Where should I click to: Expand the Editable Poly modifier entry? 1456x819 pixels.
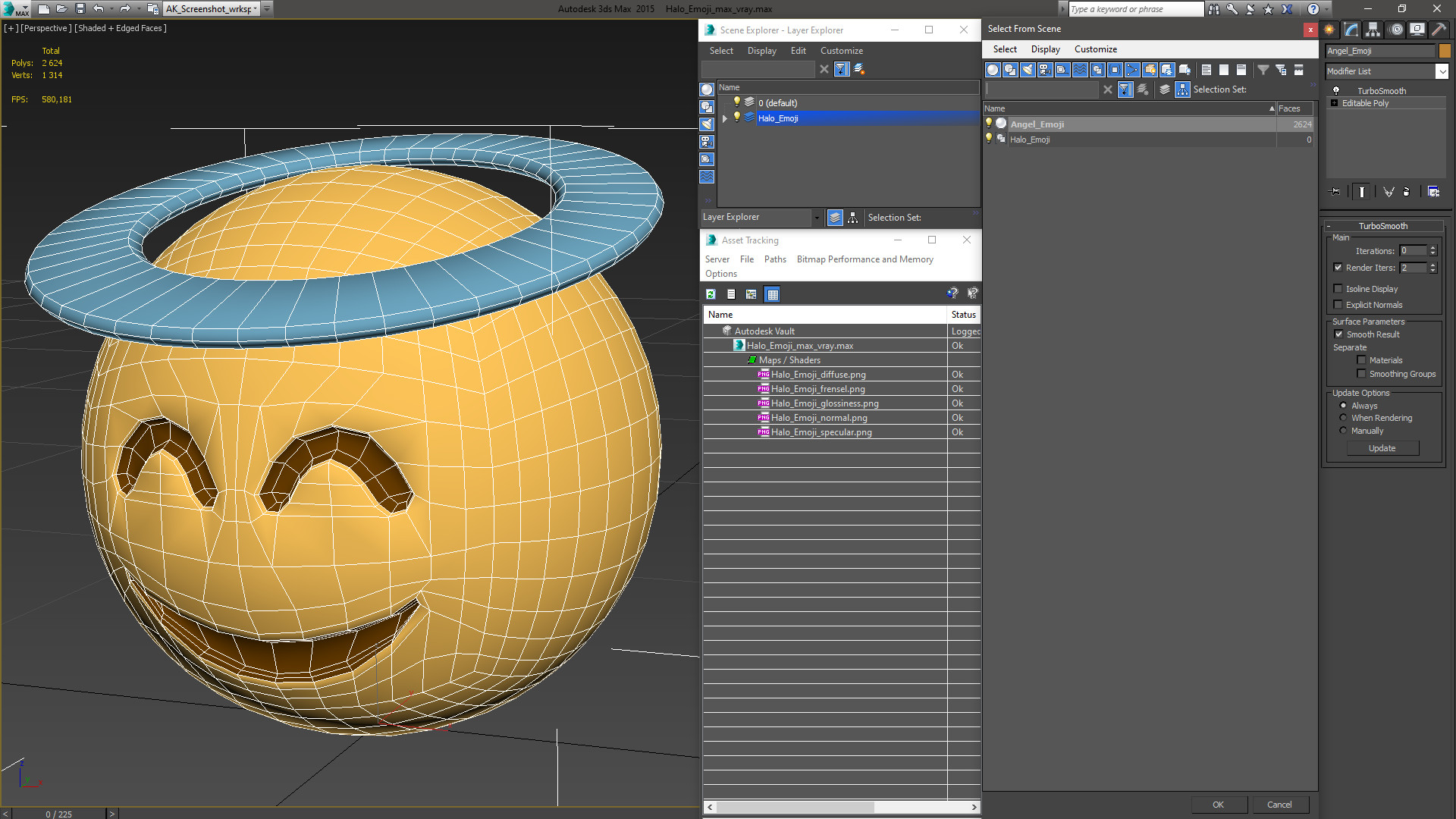point(1334,103)
